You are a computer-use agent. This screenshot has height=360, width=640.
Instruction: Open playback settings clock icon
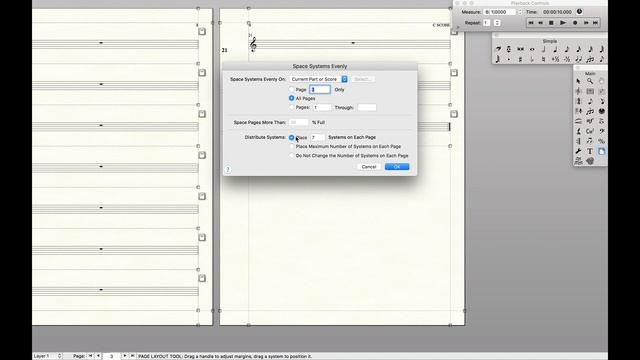(579, 12)
